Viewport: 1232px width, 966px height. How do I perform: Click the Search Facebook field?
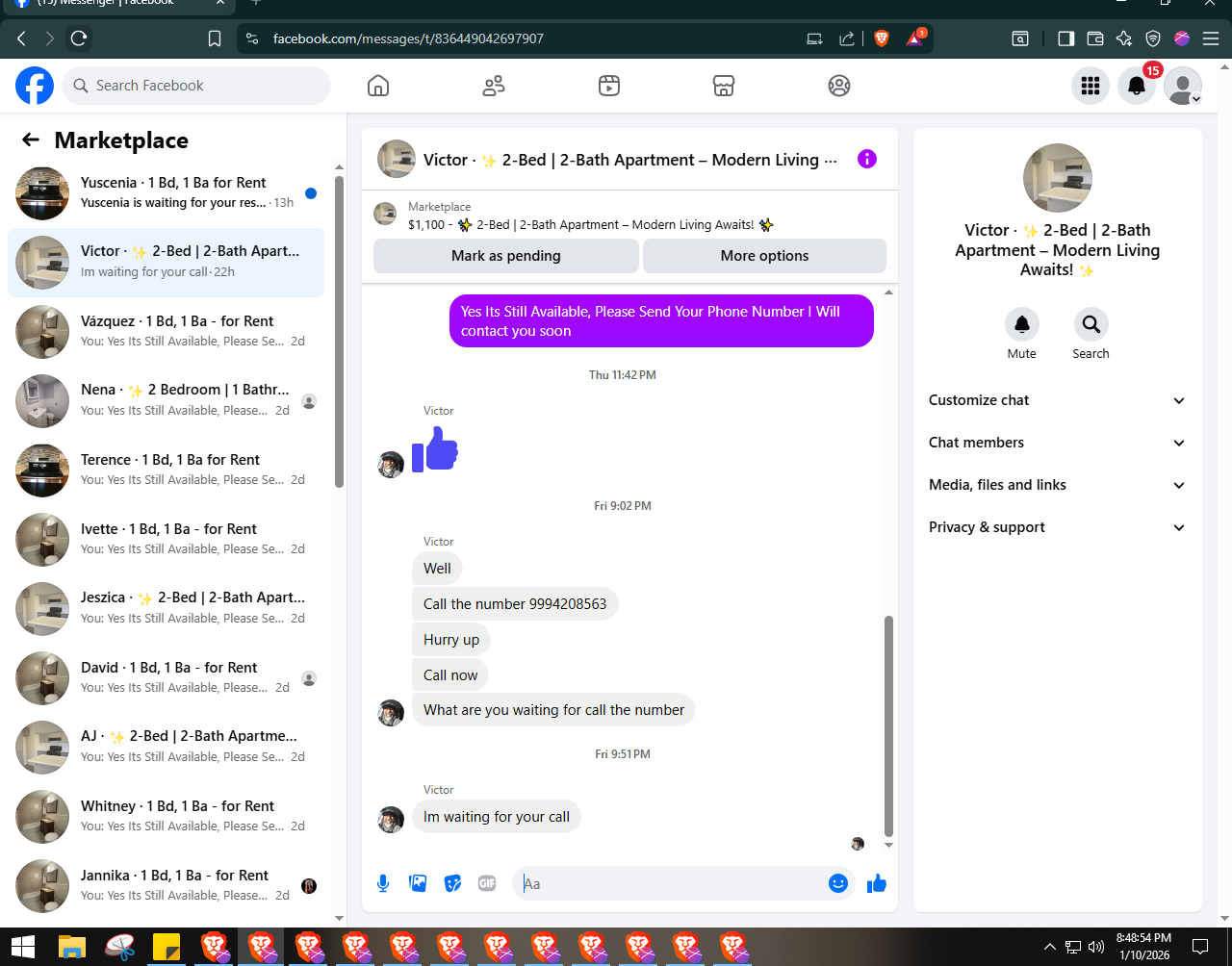pyautogui.click(x=196, y=86)
